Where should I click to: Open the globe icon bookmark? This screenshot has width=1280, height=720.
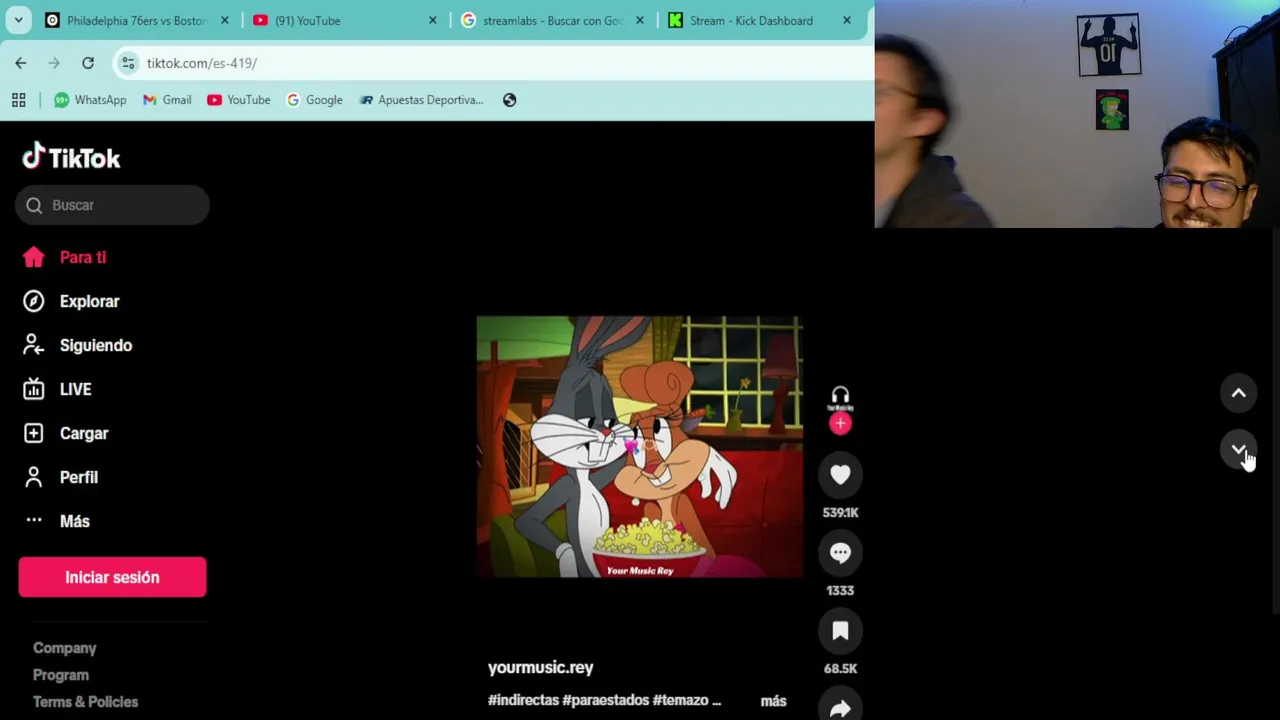tap(510, 100)
